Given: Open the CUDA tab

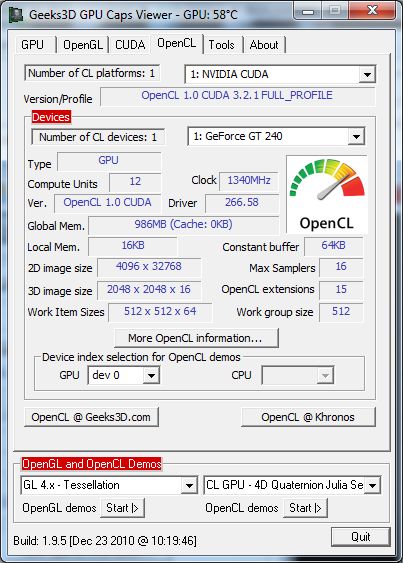Looking at the screenshot, I should pyautogui.click(x=130, y=45).
